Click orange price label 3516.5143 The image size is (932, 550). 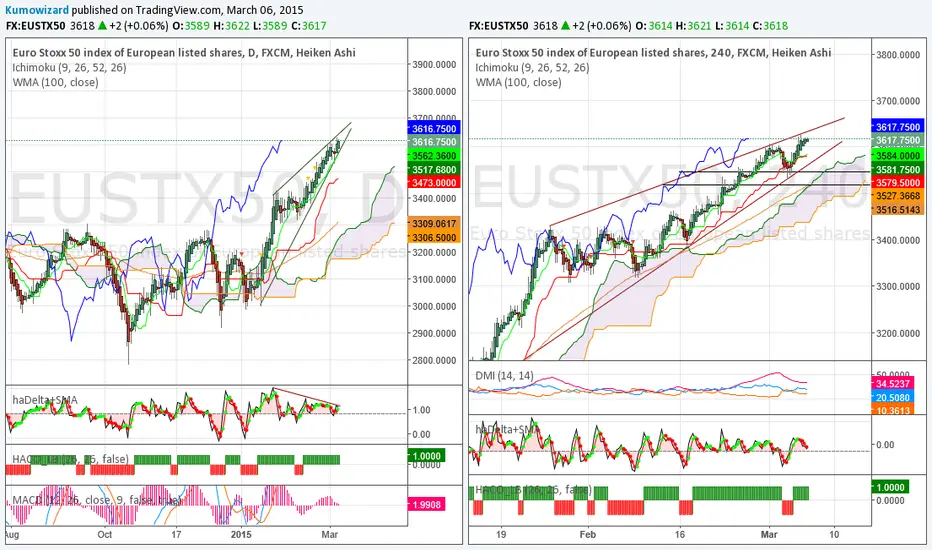[898, 209]
